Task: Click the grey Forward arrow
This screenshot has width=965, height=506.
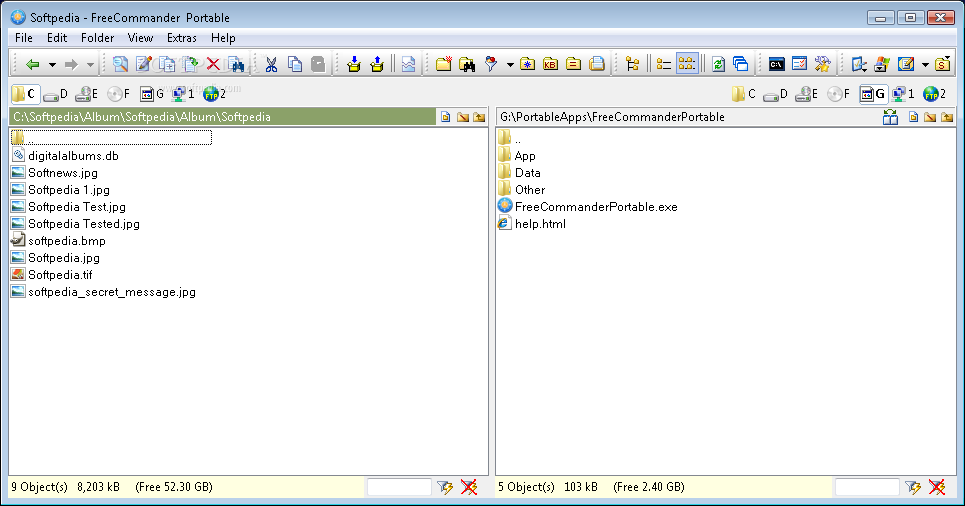Action: [x=71, y=64]
